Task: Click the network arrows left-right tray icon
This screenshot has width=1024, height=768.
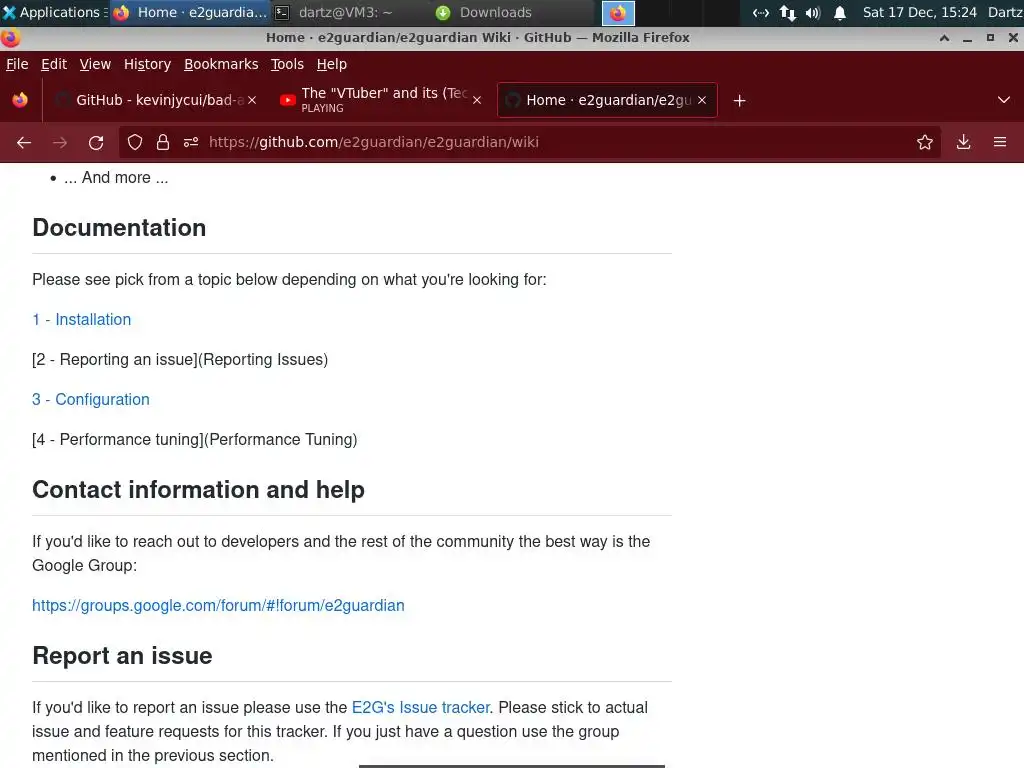Action: (761, 13)
